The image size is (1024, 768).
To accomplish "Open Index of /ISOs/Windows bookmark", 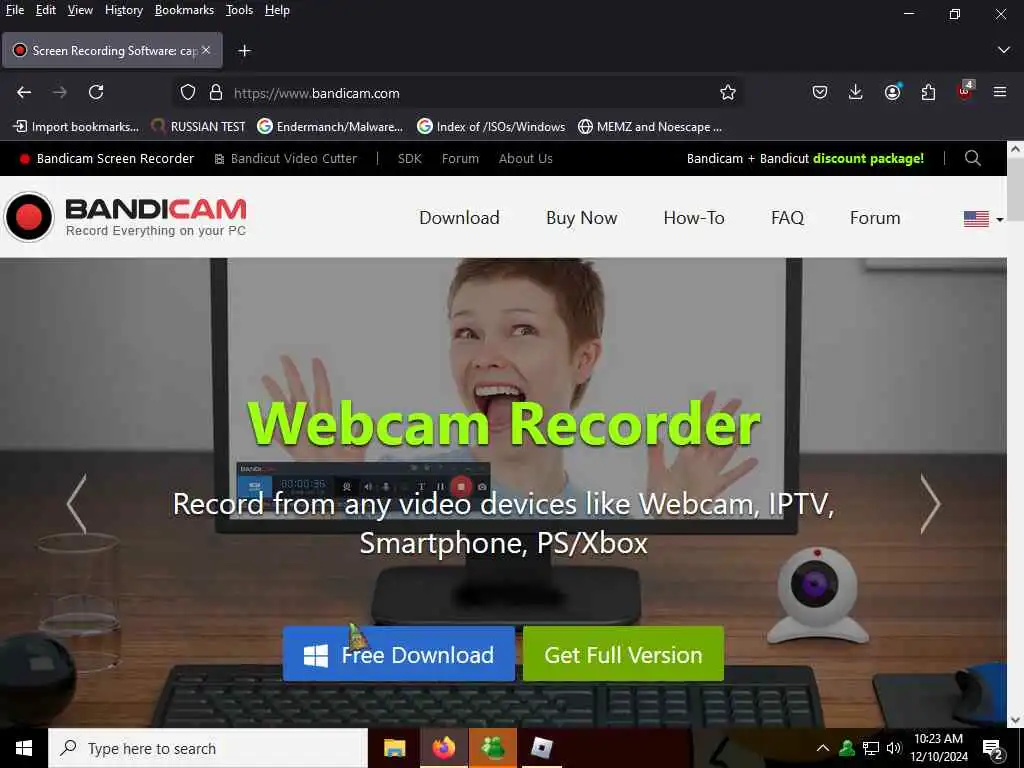I will (x=491, y=127).
